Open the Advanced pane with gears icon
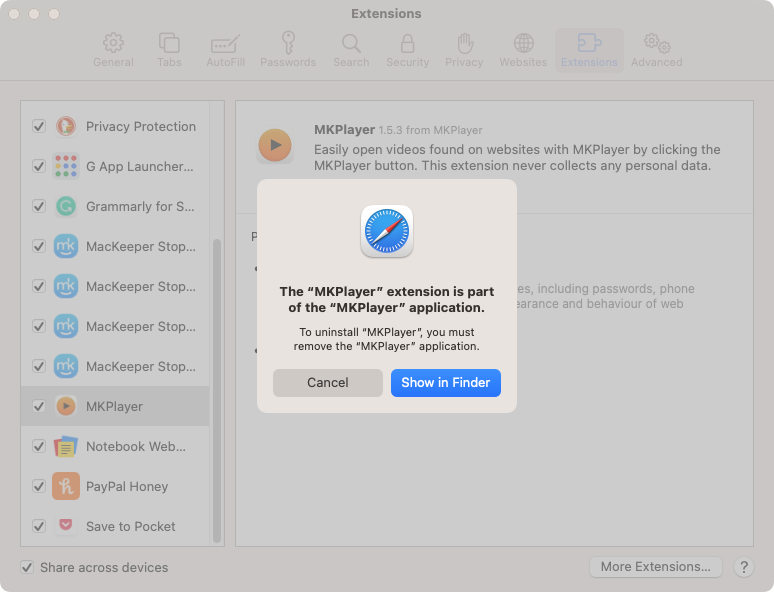 point(657,50)
